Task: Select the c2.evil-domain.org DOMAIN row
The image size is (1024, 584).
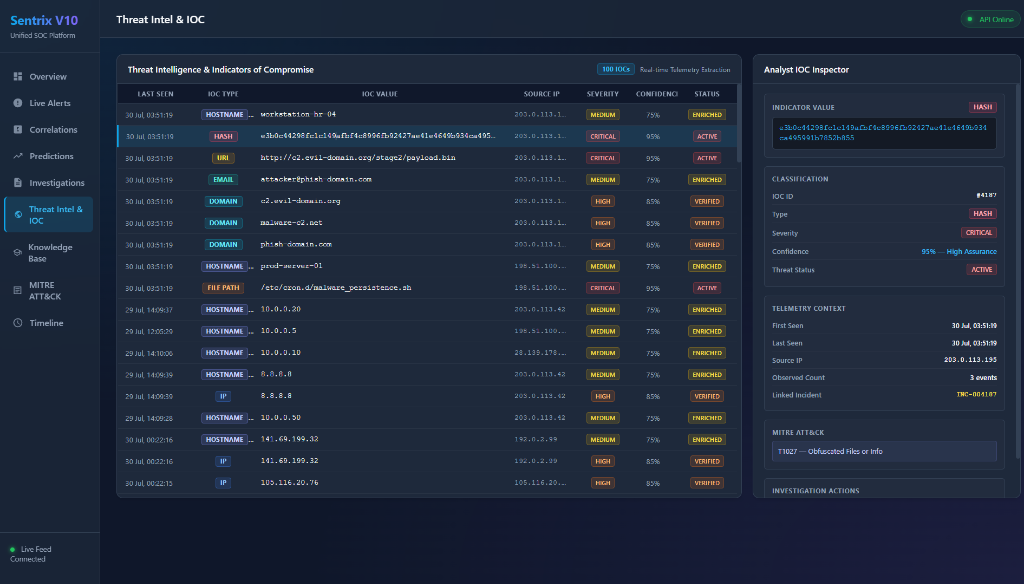Action: pos(427,201)
